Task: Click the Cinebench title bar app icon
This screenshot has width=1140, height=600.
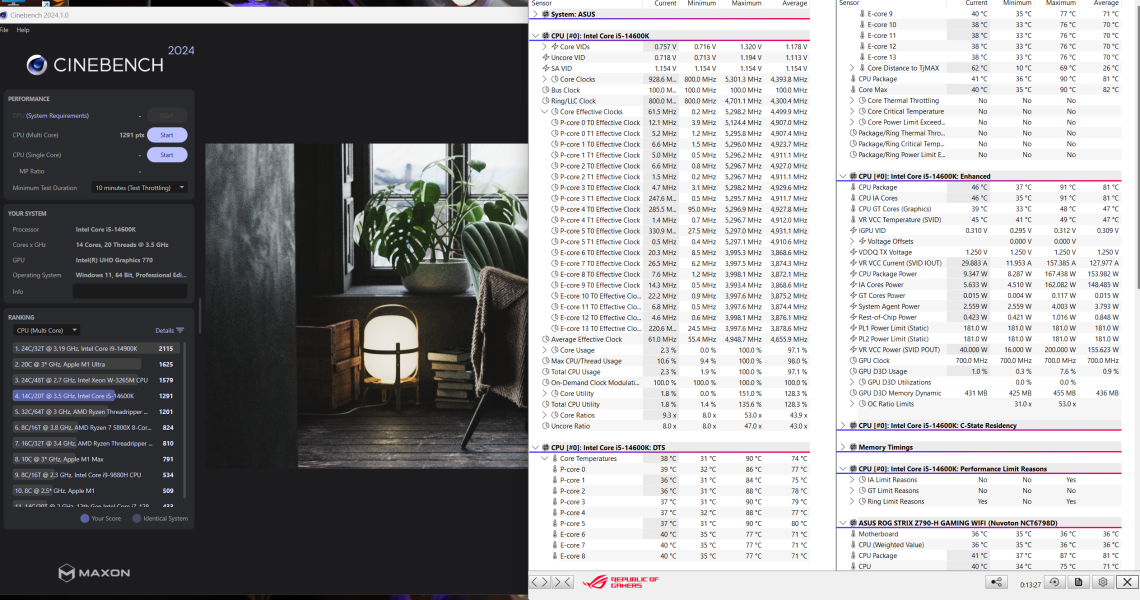Action: (4, 15)
